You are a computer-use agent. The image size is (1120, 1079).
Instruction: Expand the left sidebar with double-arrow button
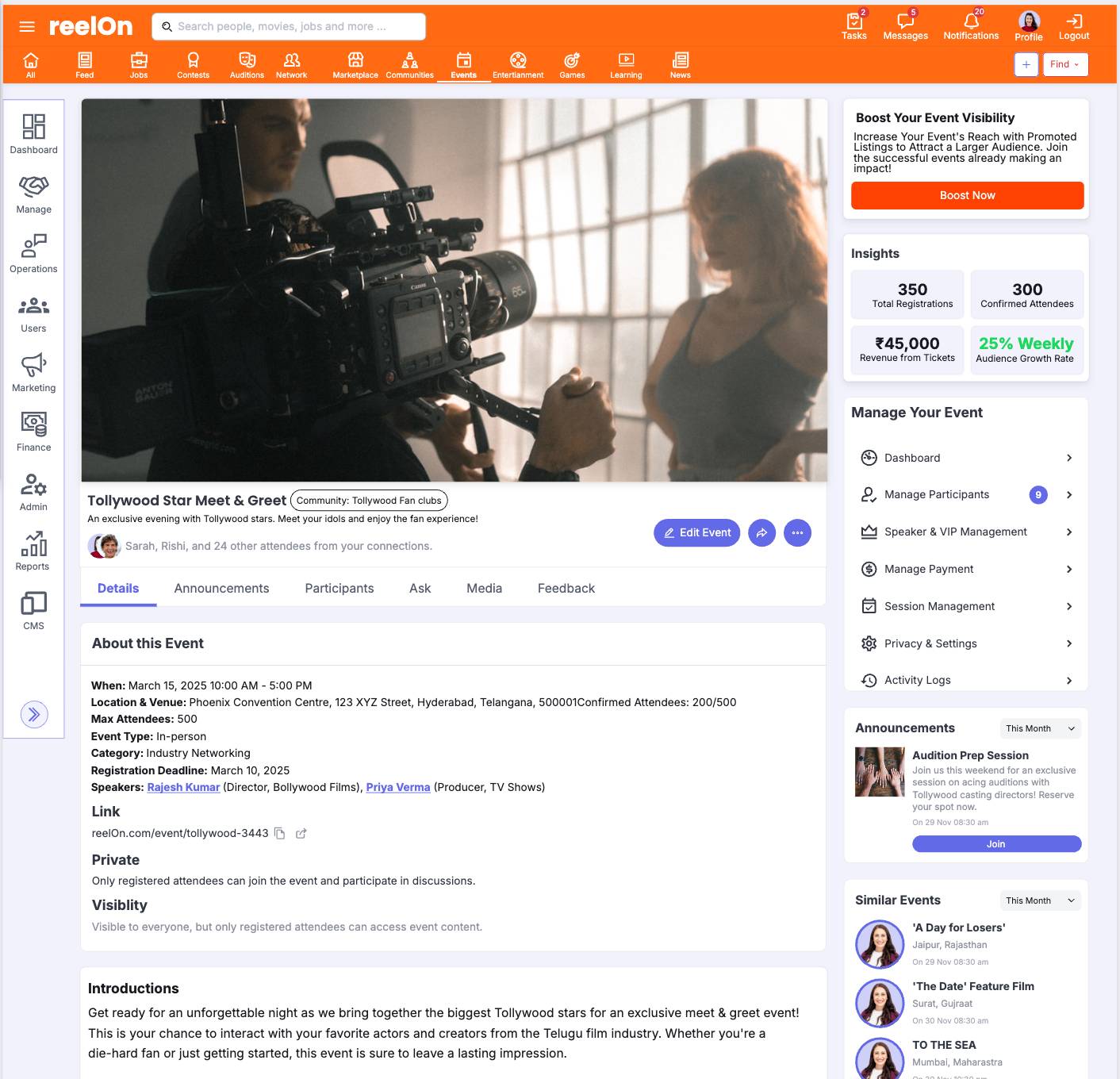(x=34, y=714)
